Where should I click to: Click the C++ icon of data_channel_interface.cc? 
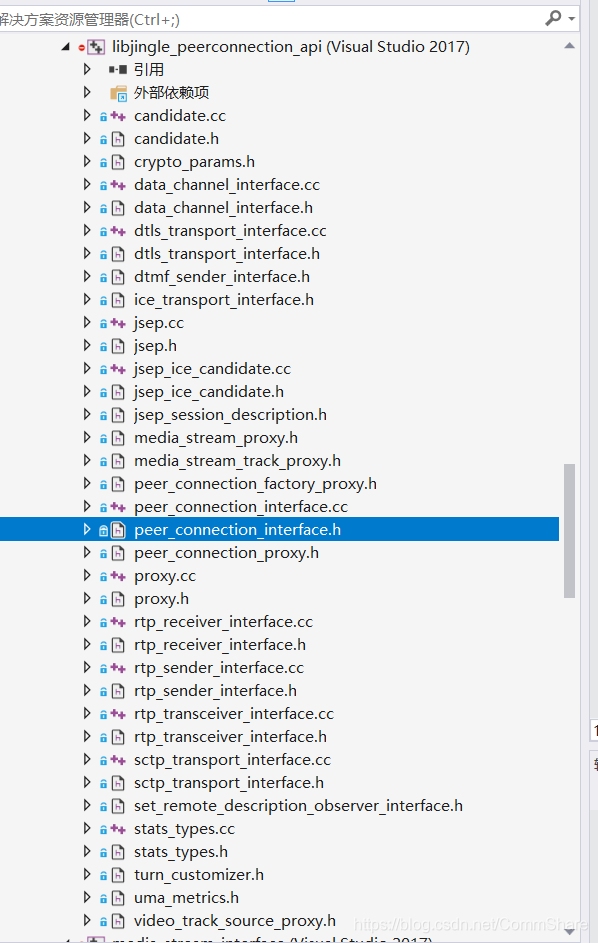[119, 185]
